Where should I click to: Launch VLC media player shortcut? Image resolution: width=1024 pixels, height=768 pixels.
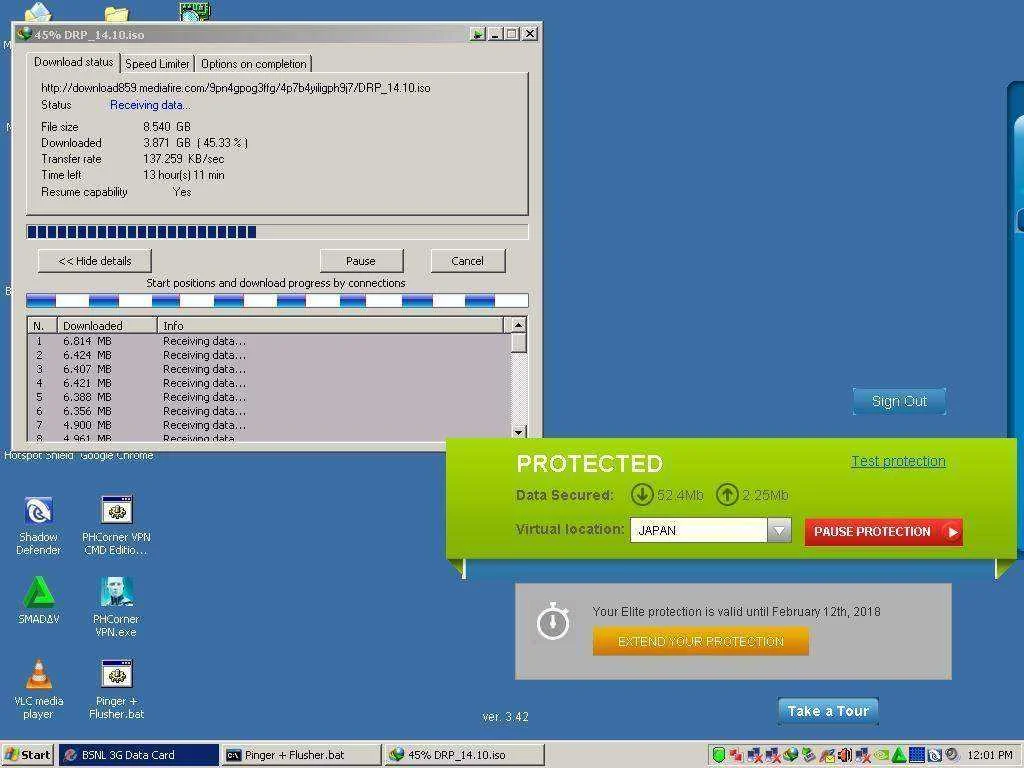point(39,690)
